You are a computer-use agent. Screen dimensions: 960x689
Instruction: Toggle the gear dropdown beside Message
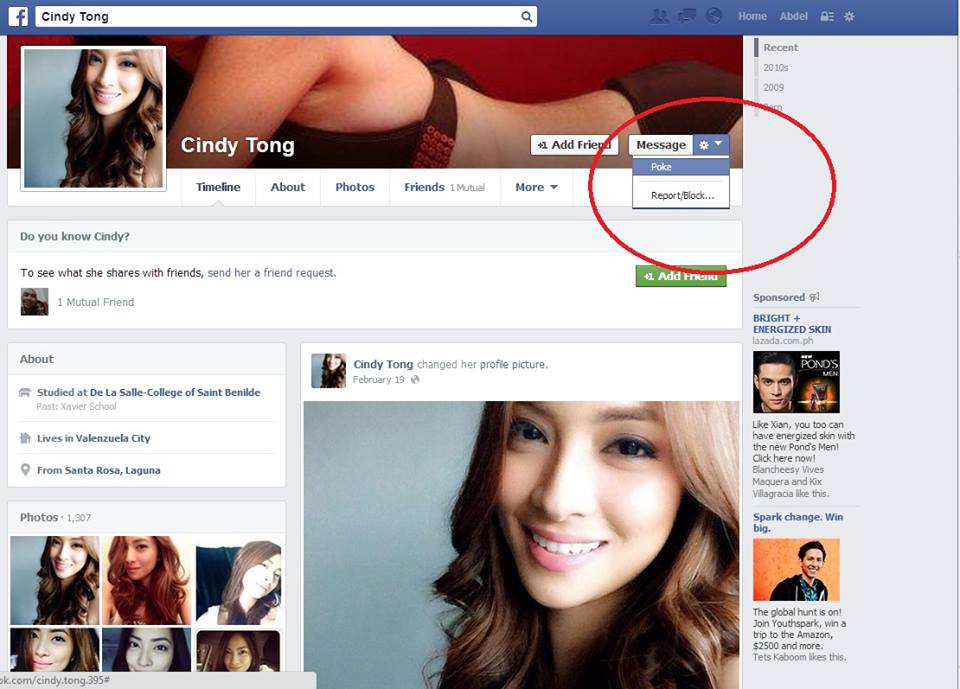click(x=711, y=145)
